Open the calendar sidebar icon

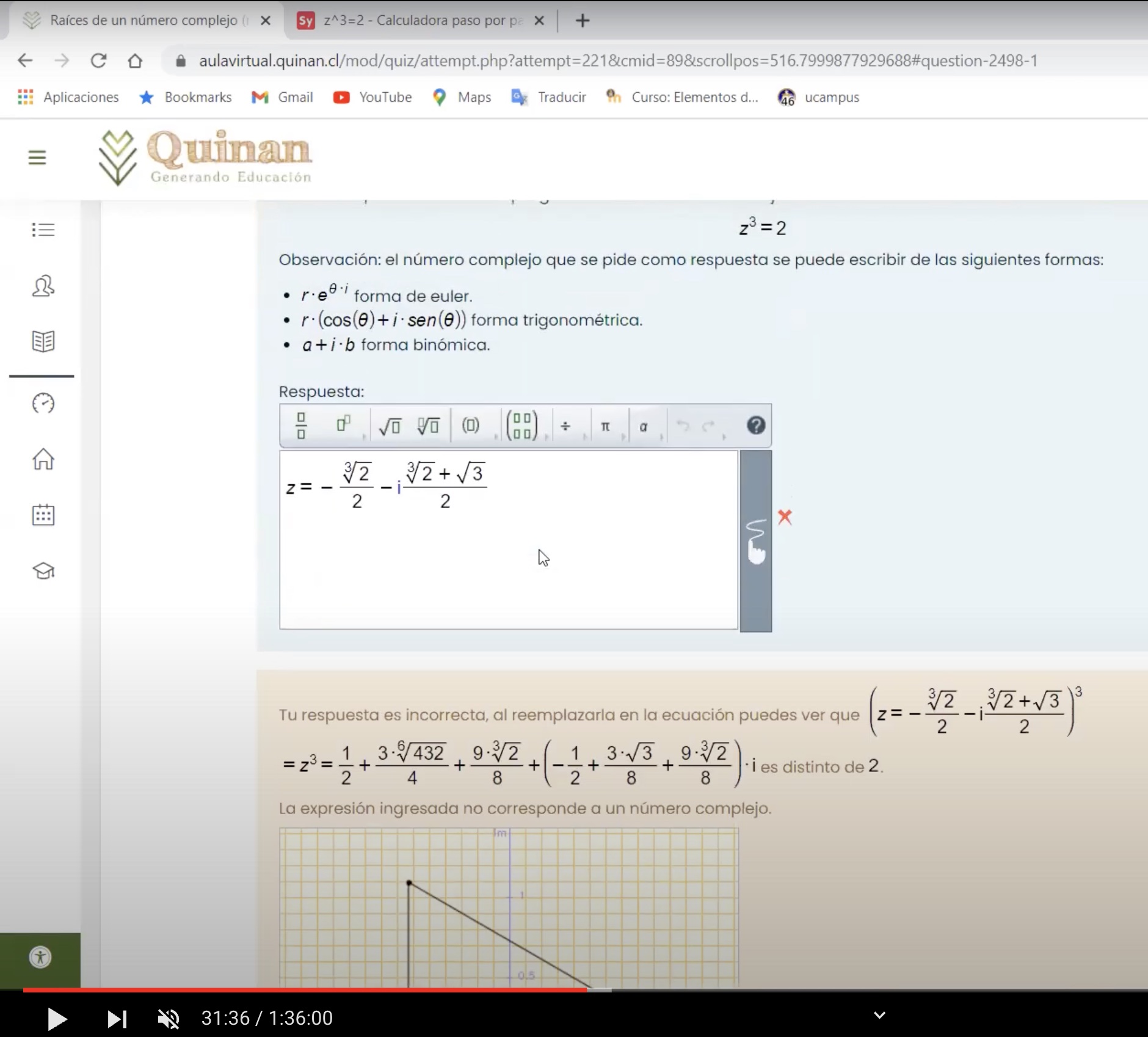43,515
